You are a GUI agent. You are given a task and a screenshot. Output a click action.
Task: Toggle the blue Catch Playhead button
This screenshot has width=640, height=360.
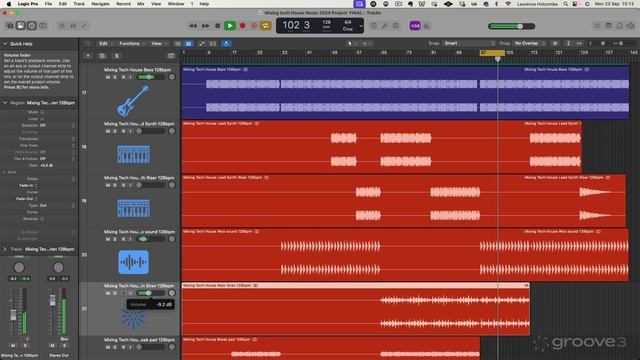point(227,43)
